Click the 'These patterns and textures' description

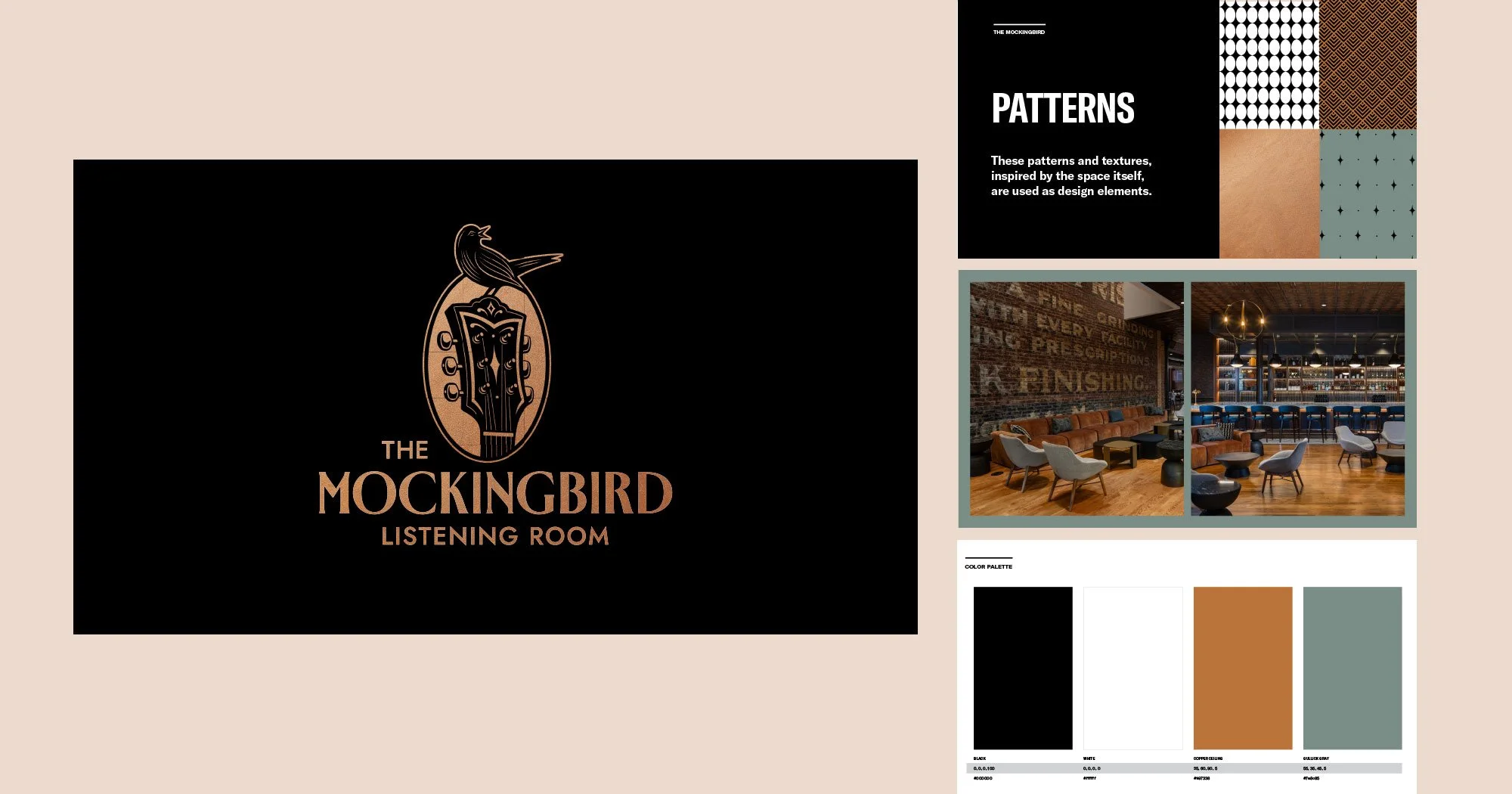pos(1071,176)
